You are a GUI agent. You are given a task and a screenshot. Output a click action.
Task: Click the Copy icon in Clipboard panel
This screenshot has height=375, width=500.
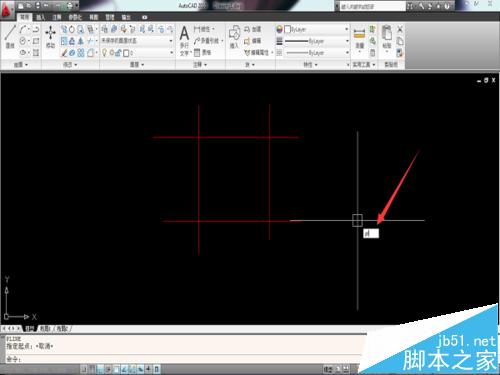[x=400, y=41]
